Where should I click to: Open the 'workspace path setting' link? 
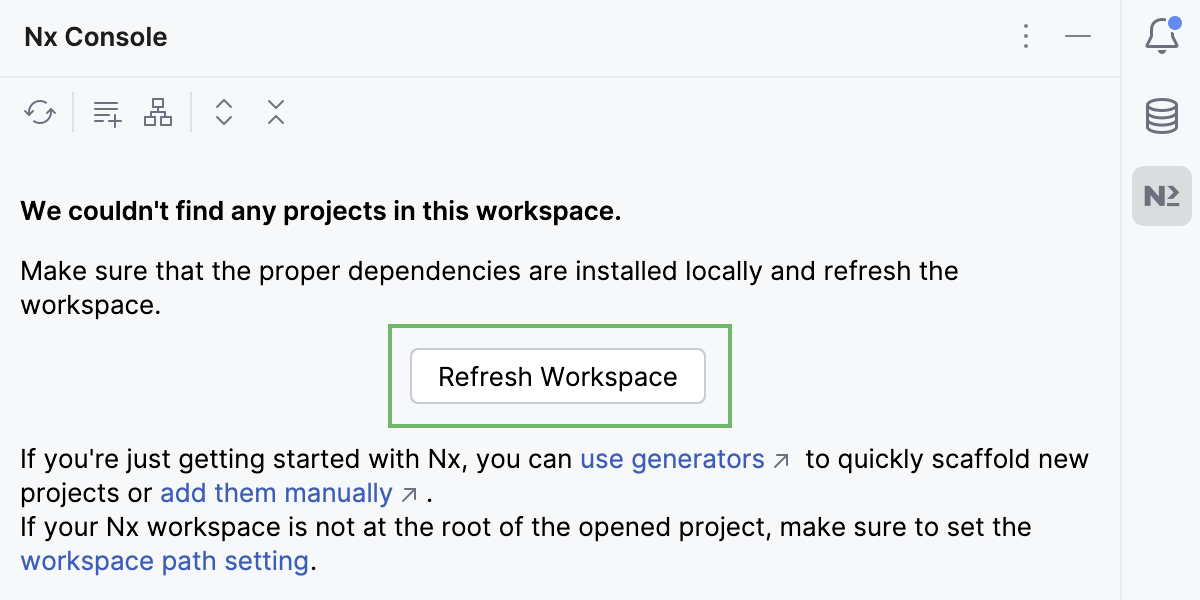pos(163,561)
